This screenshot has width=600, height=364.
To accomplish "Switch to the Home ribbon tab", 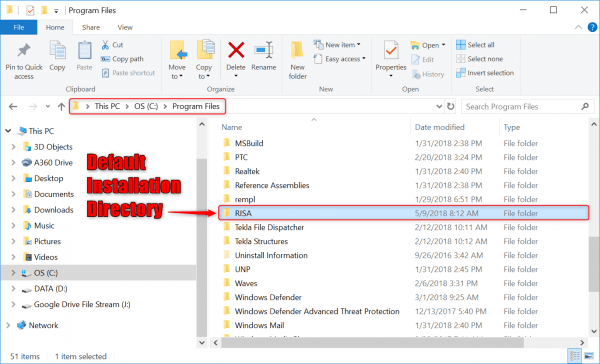I will [x=55, y=27].
